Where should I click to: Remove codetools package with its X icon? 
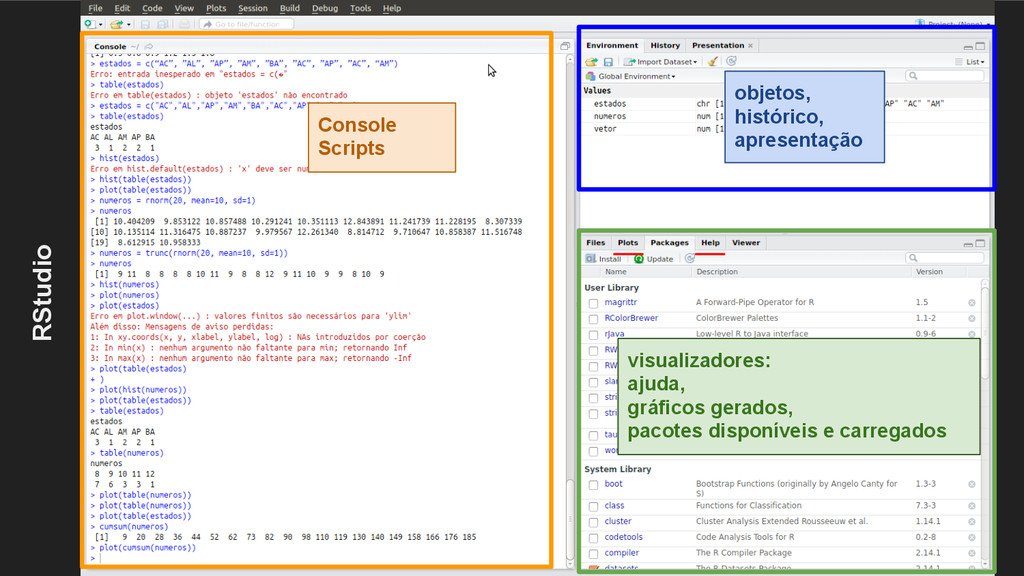pyautogui.click(x=972, y=537)
